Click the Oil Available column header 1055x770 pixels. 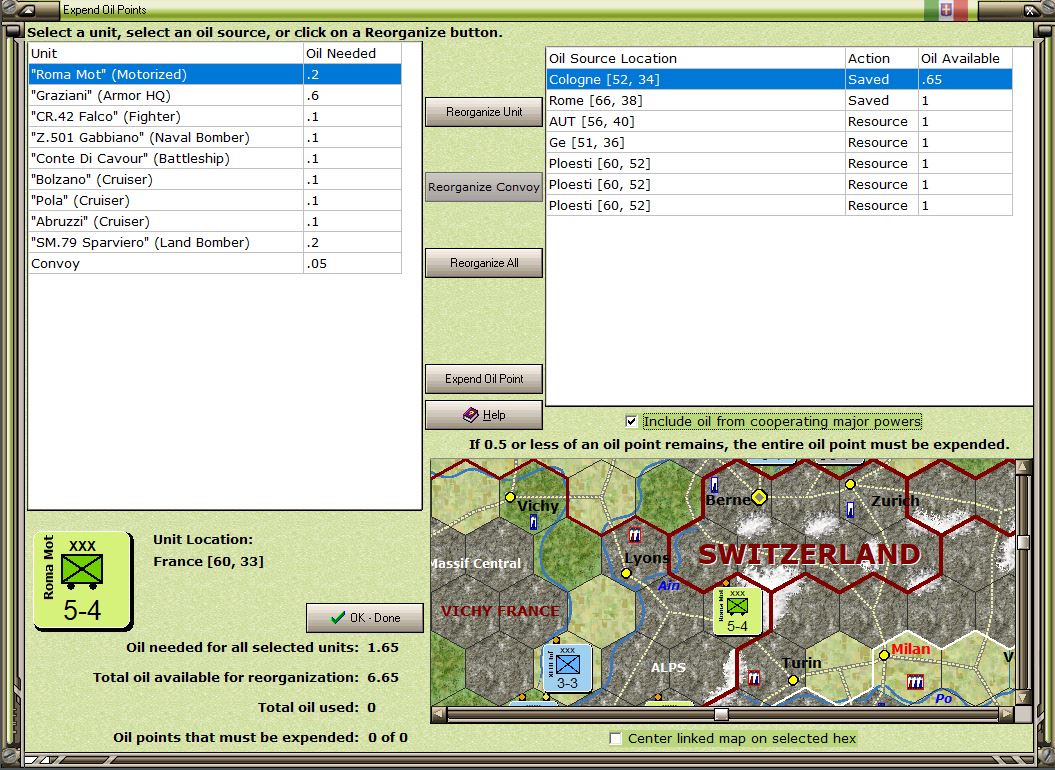coord(966,58)
